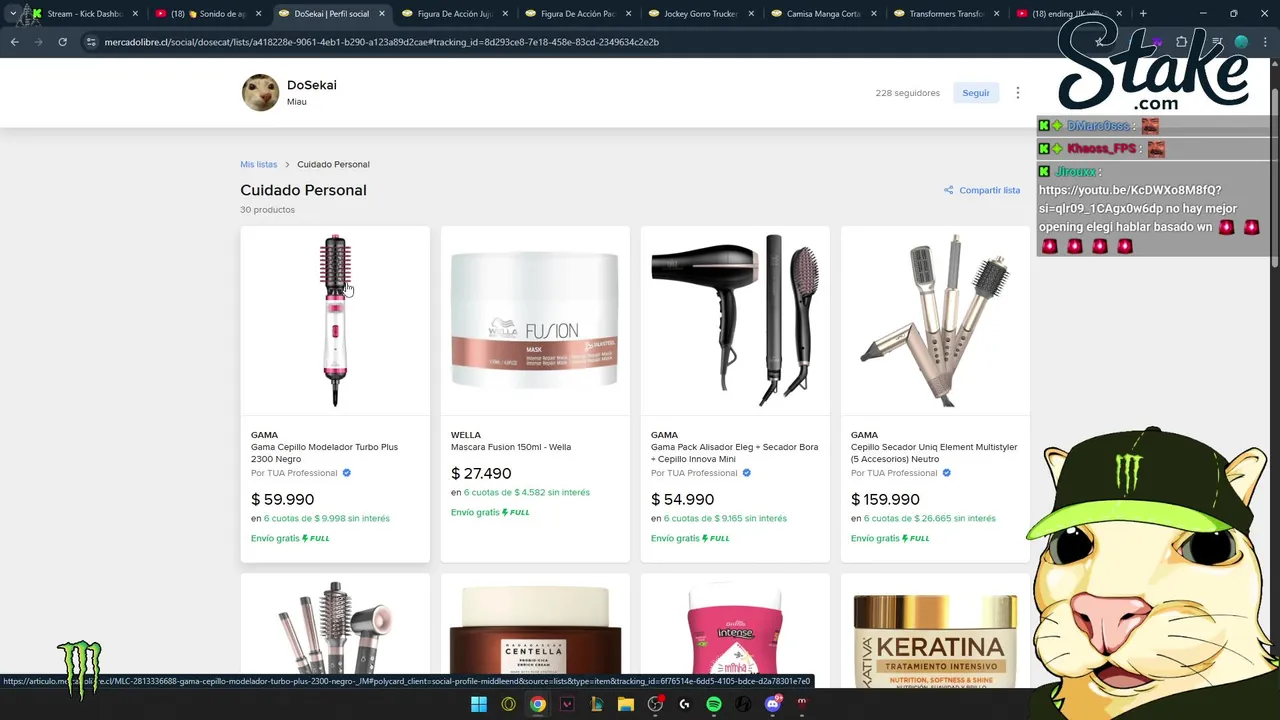Image resolution: width=1280 pixels, height=720 pixels.
Task: Switch to the Transformers tab
Action: 946,14
